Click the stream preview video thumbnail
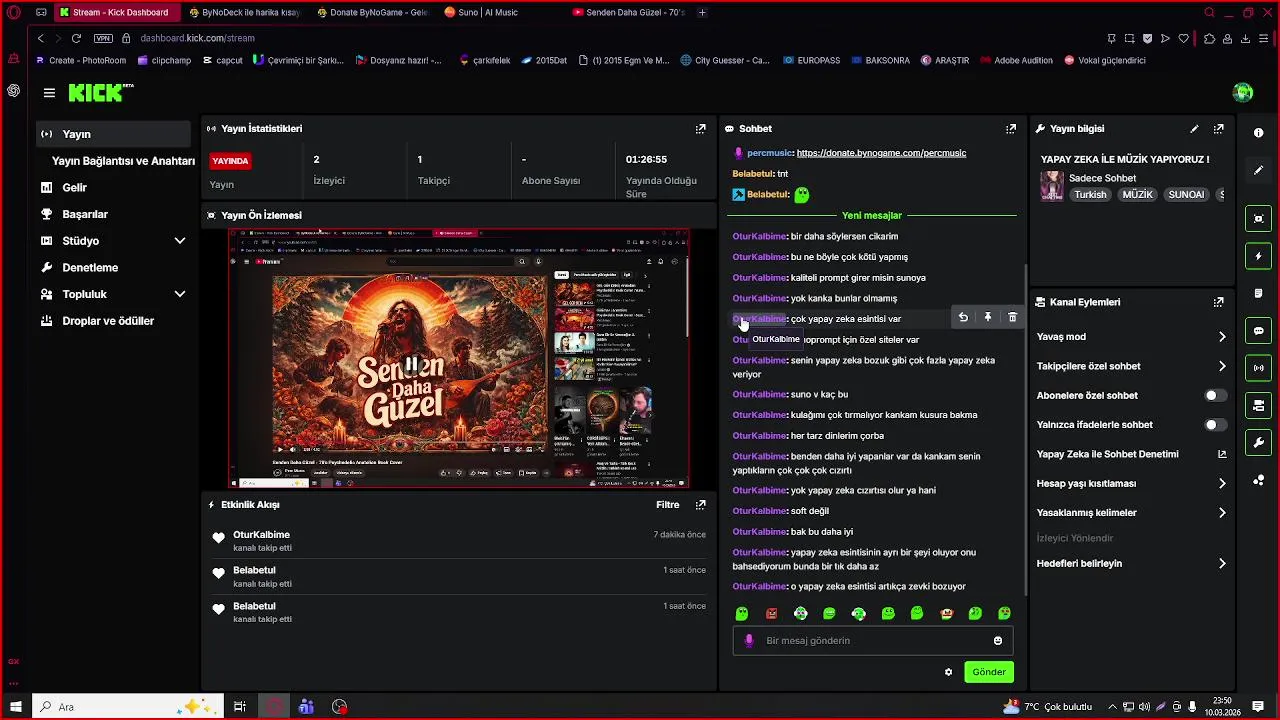The image size is (1280, 720). (459, 358)
